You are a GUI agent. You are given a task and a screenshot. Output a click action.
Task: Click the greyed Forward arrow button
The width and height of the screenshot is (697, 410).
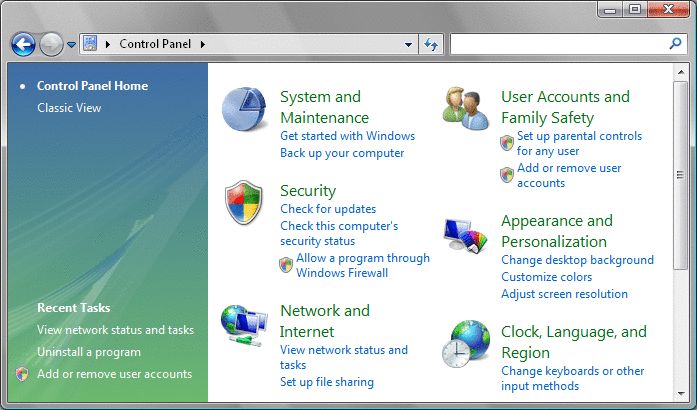point(51,44)
